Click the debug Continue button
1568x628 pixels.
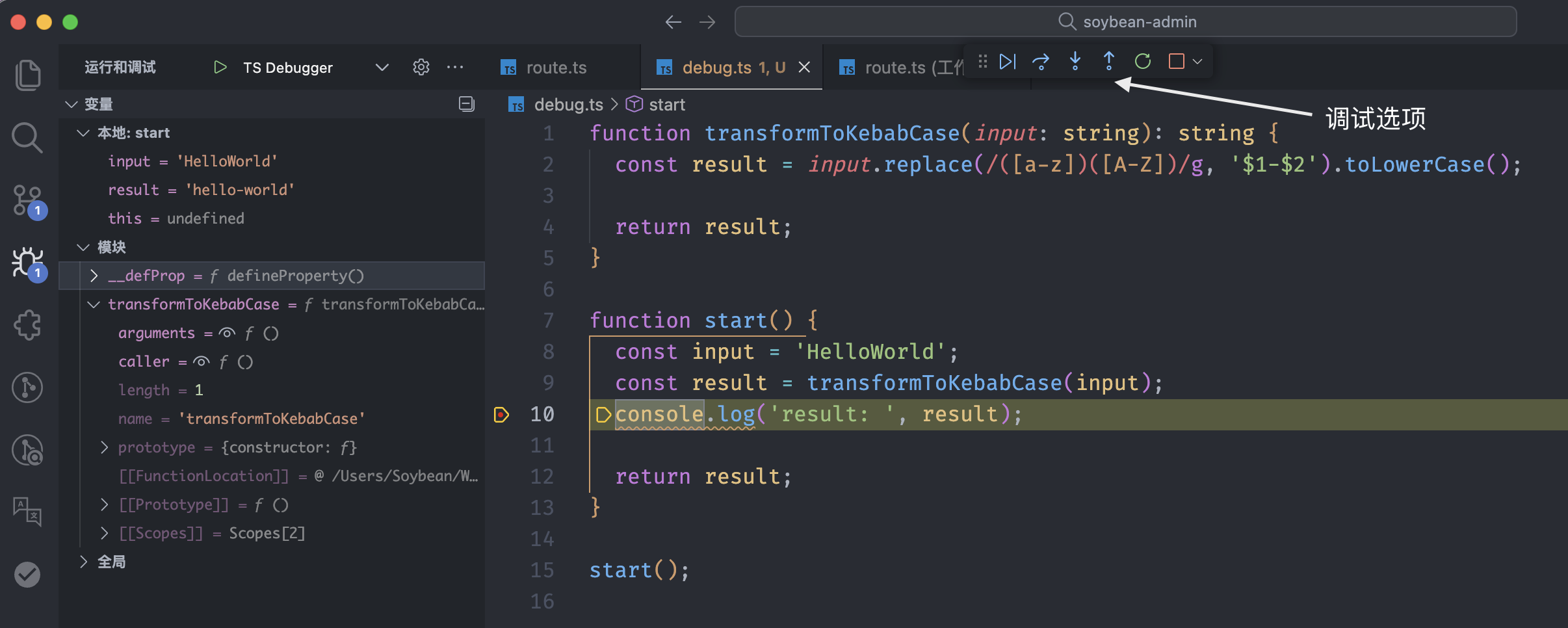pos(1007,62)
